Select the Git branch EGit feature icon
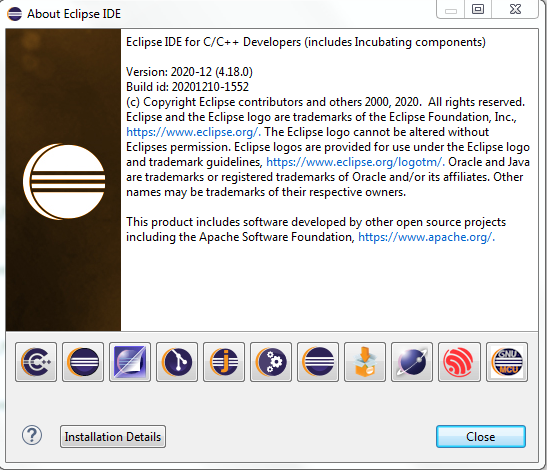Image resolution: width=547 pixels, height=470 pixels. (177, 362)
